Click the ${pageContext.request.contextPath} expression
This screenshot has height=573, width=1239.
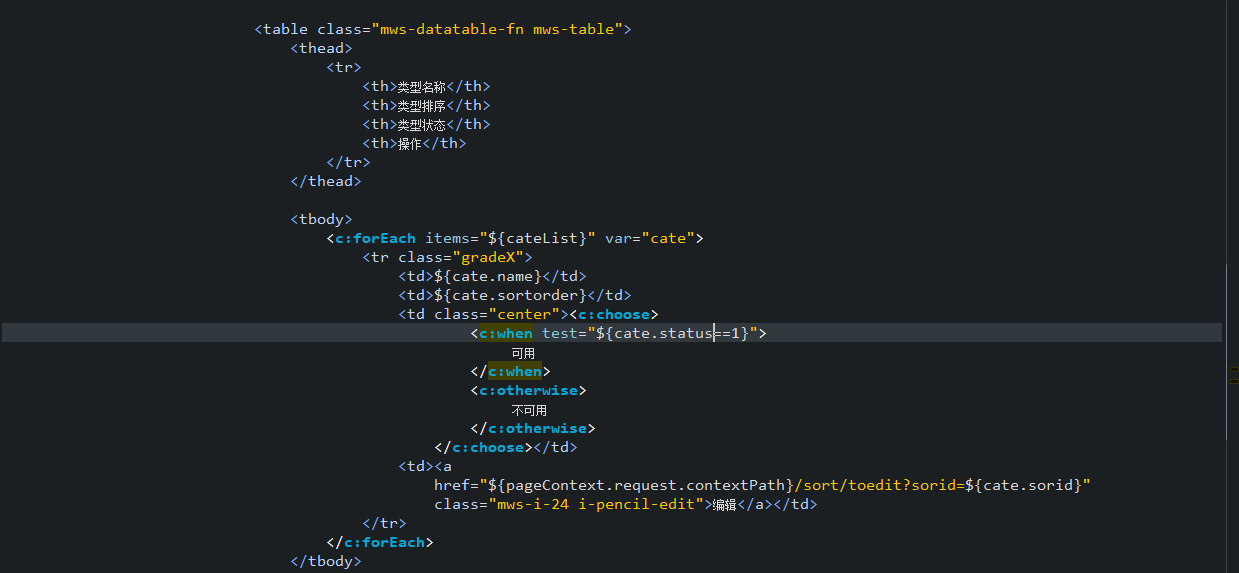coord(641,485)
